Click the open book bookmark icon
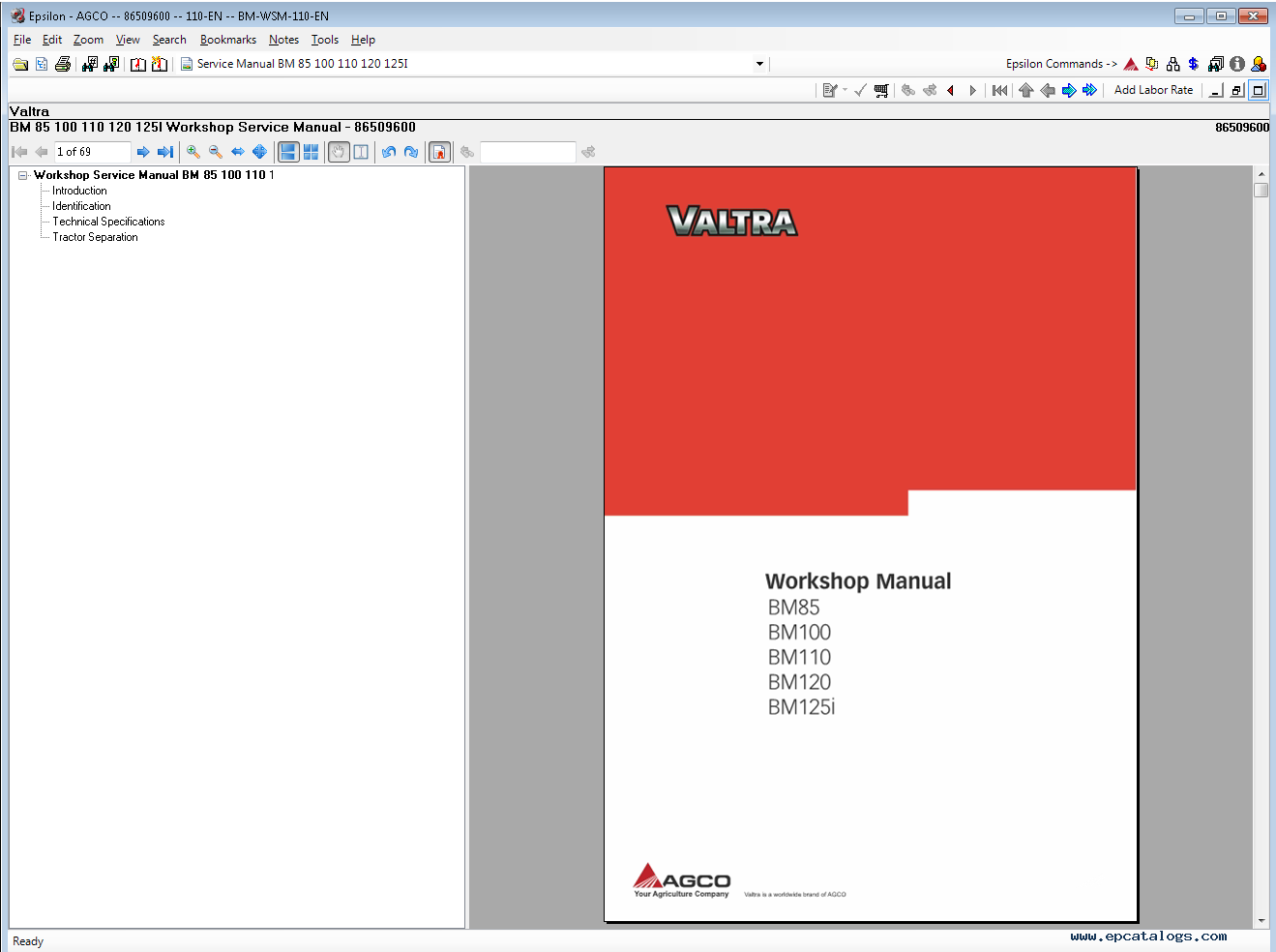Screen dimensions: 1276x952 pos(138,64)
